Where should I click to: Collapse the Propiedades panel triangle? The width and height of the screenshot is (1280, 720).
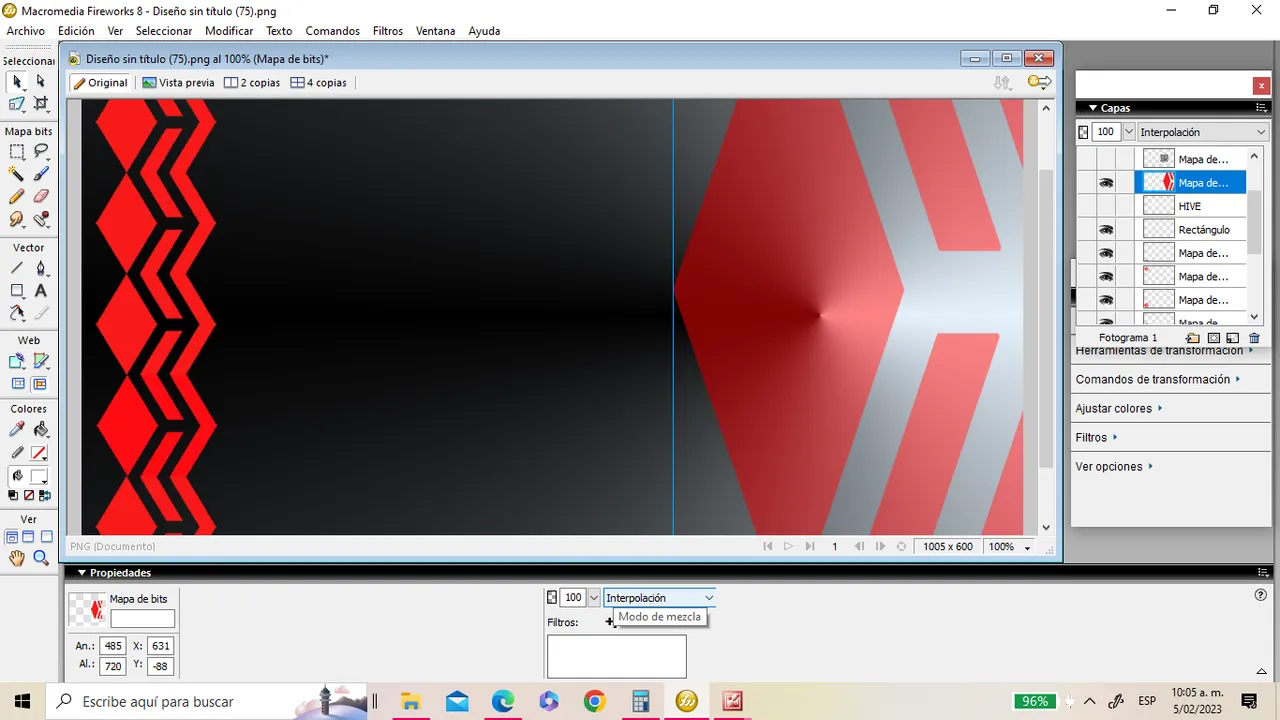coord(82,573)
